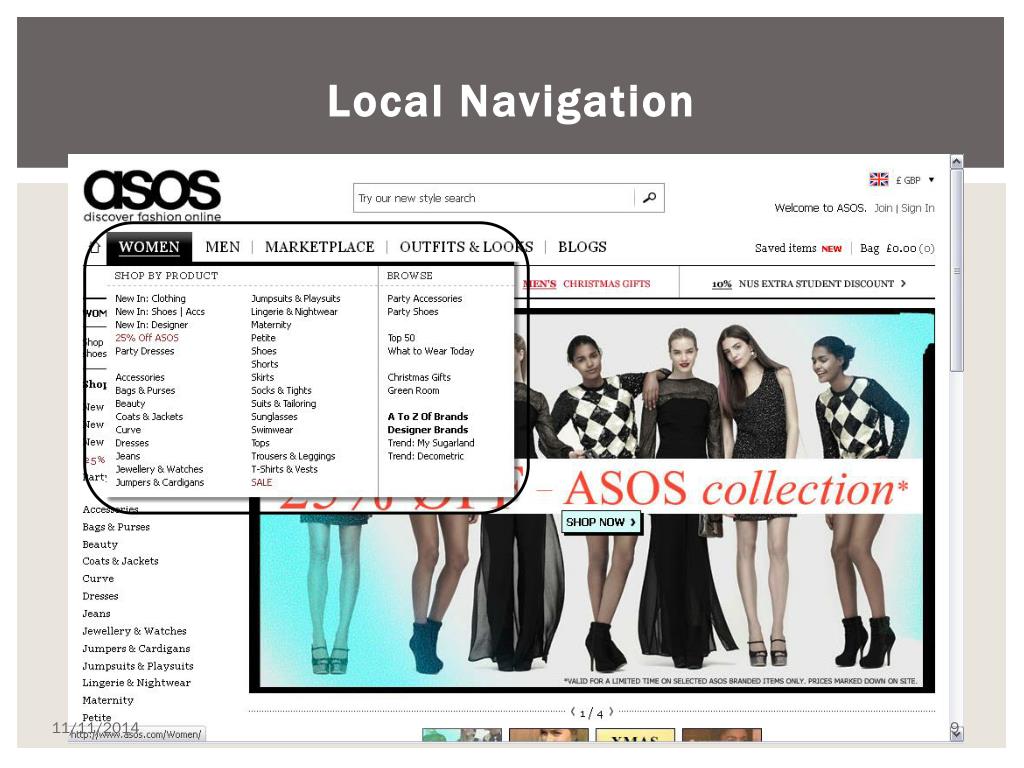Select Suits & Tailoring
The image size is (1024, 768).
(283, 404)
